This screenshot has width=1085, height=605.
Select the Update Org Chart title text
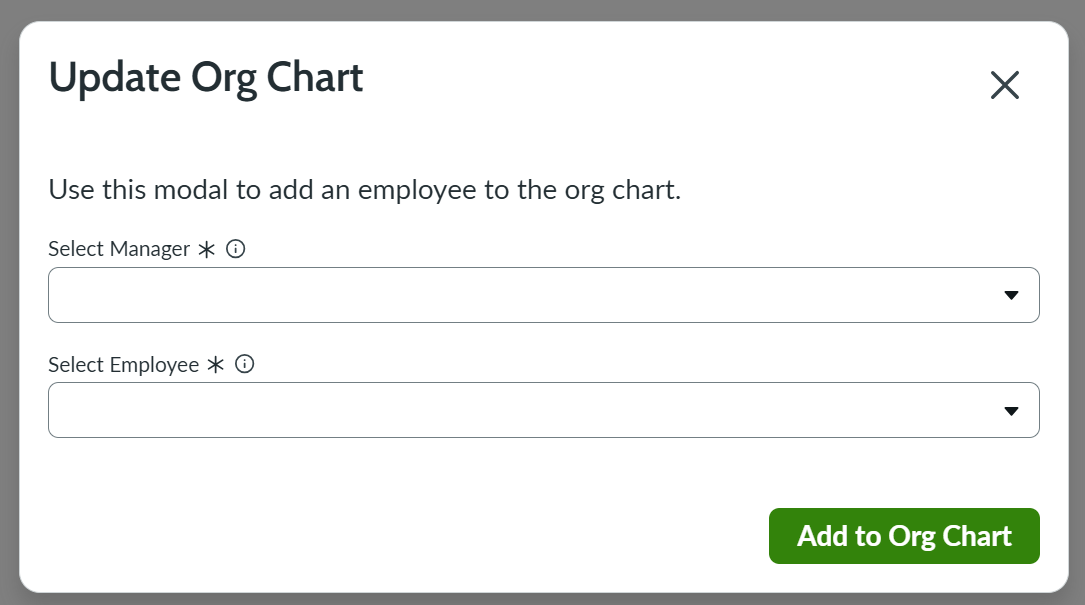206,77
